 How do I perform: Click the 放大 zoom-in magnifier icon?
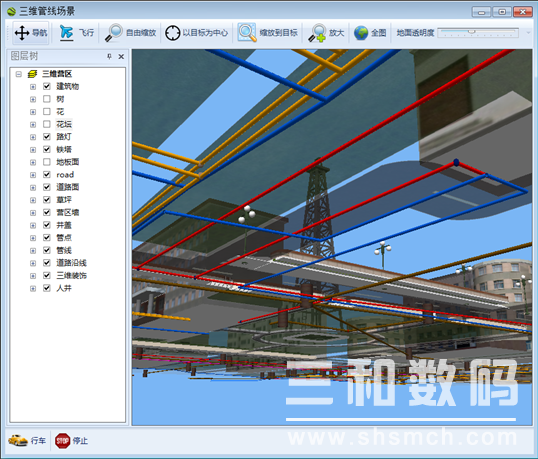click(317, 33)
